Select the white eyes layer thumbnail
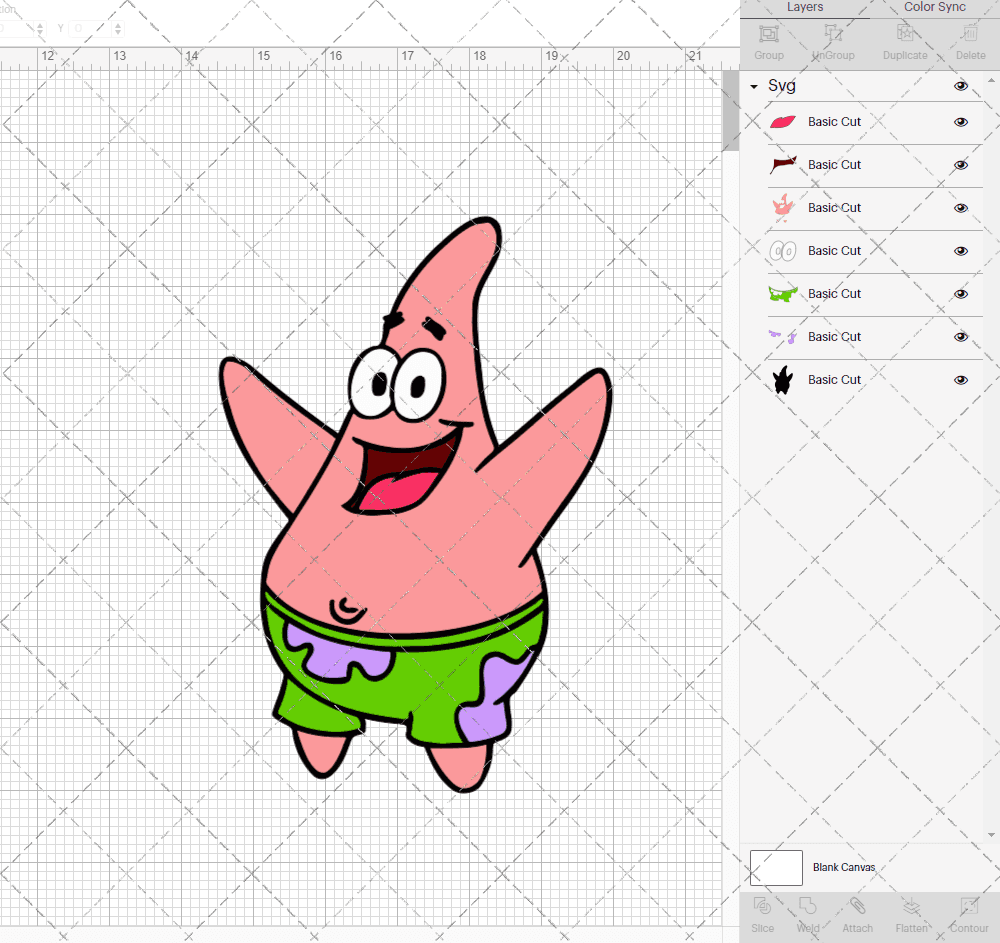Image resolution: width=1000 pixels, height=943 pixels. pos(783,251)
